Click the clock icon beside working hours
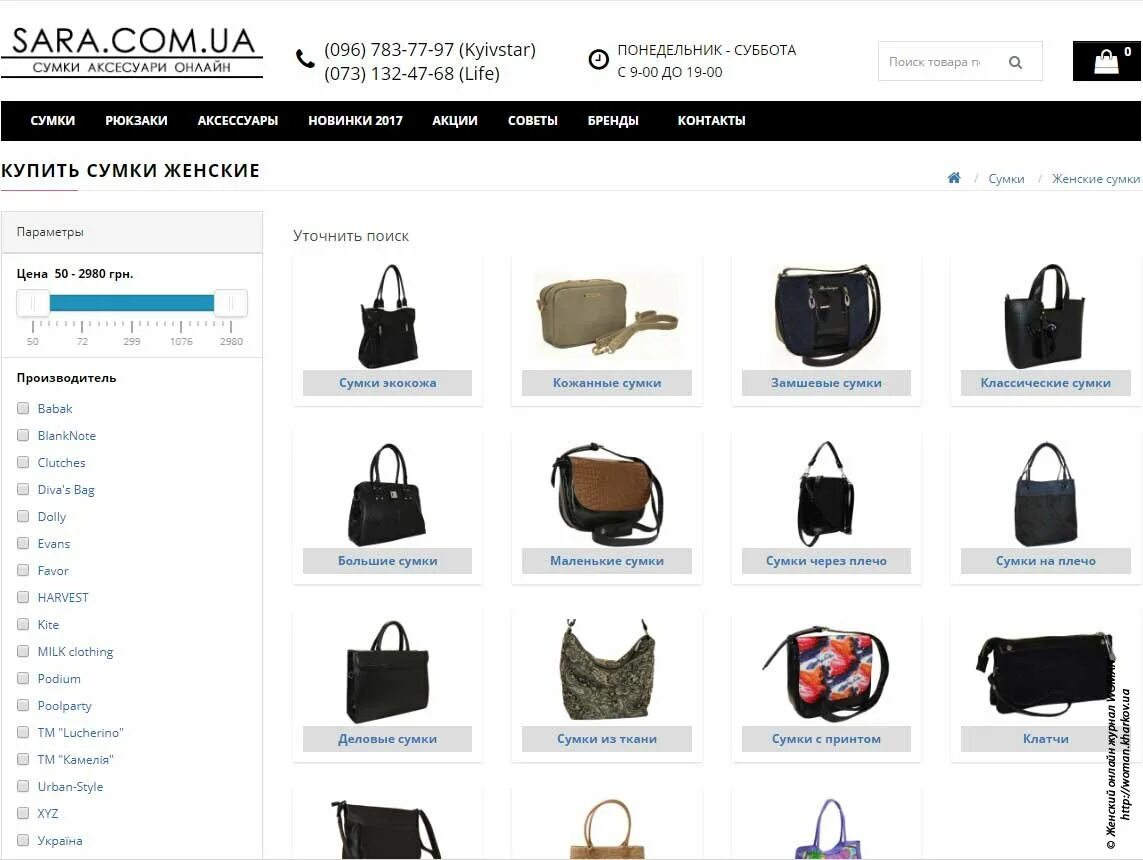 click(x=598, y=59)
